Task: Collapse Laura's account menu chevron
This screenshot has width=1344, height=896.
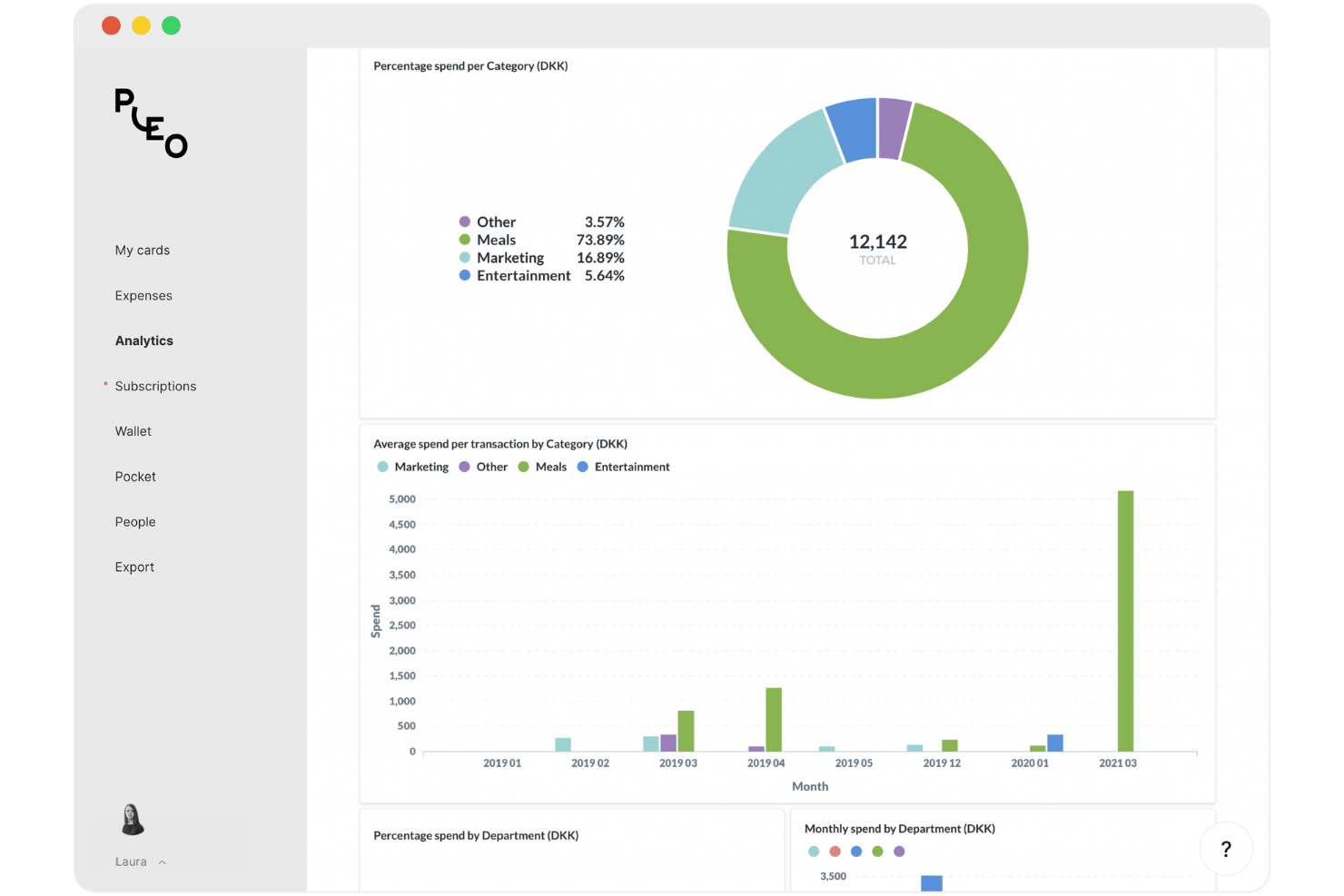Action: click(x=162, y=862)
